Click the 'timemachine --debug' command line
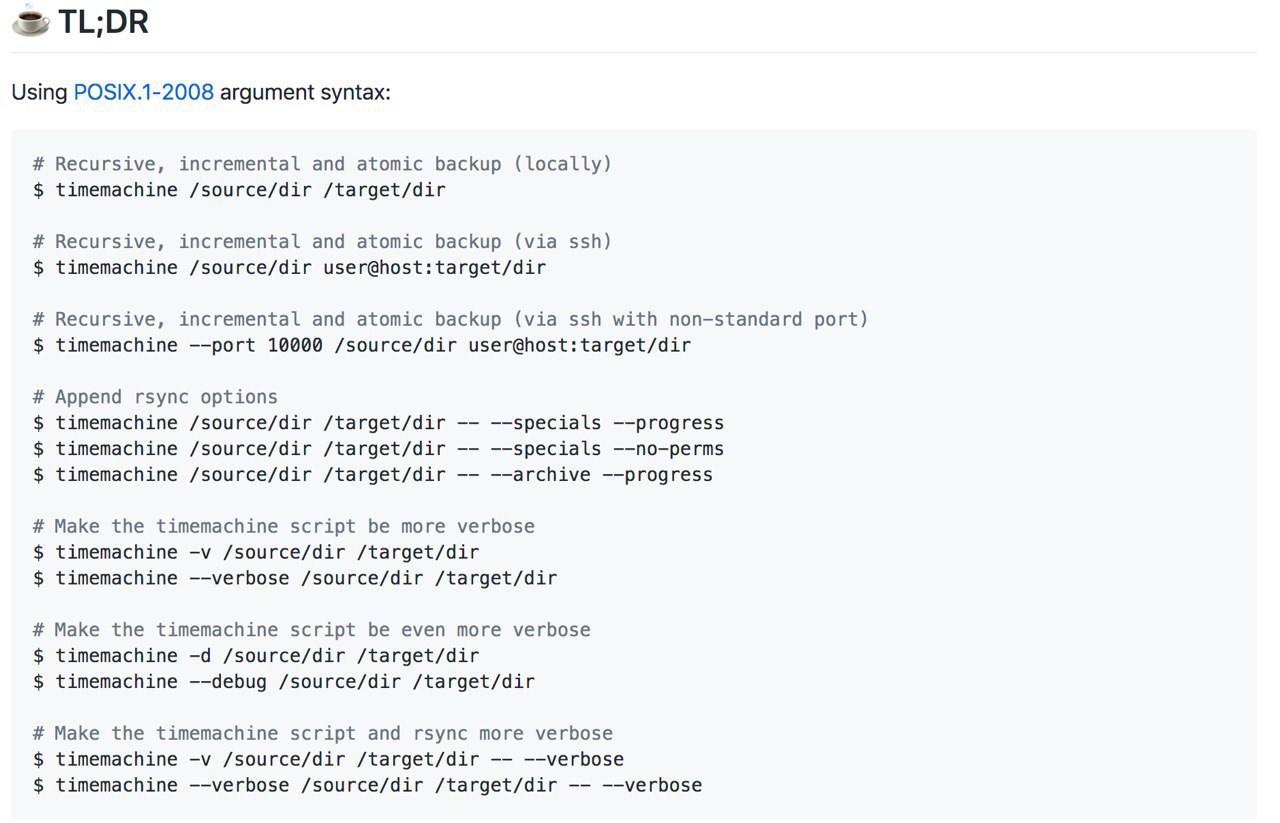Screen dimensions: 1280x823 tap(284, 682)
